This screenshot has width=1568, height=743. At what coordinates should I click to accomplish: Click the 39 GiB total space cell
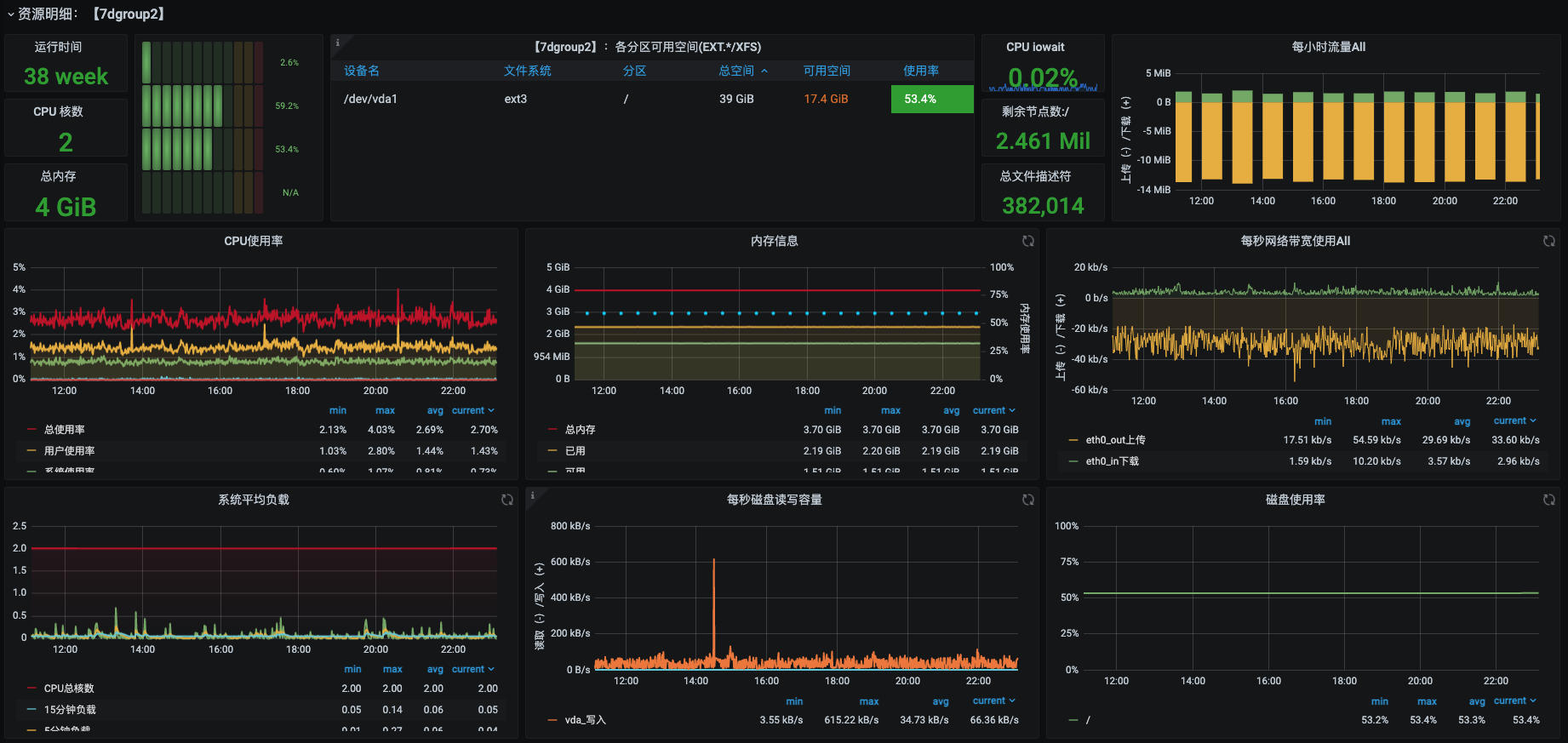point(736,99)
